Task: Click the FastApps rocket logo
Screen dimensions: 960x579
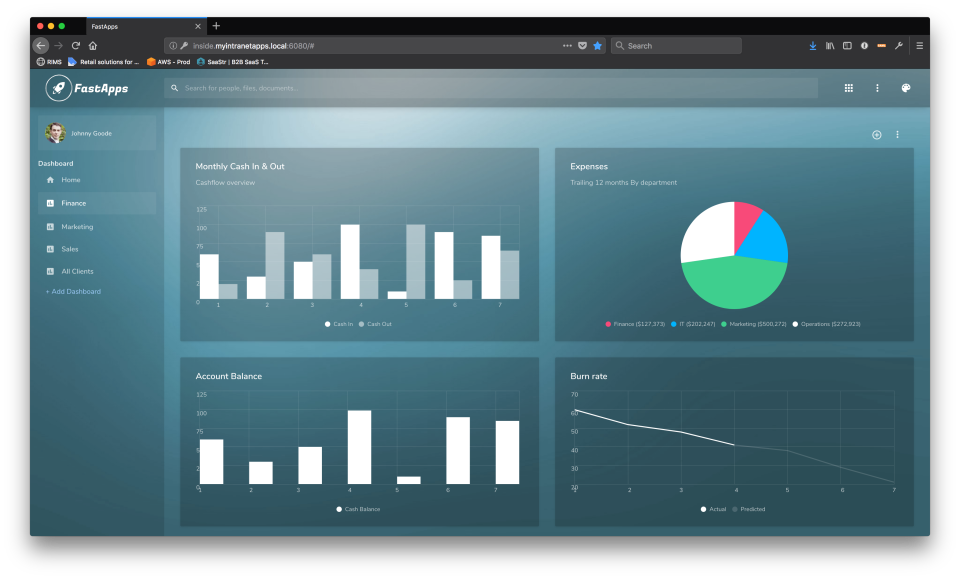Action: click(59, 88)
